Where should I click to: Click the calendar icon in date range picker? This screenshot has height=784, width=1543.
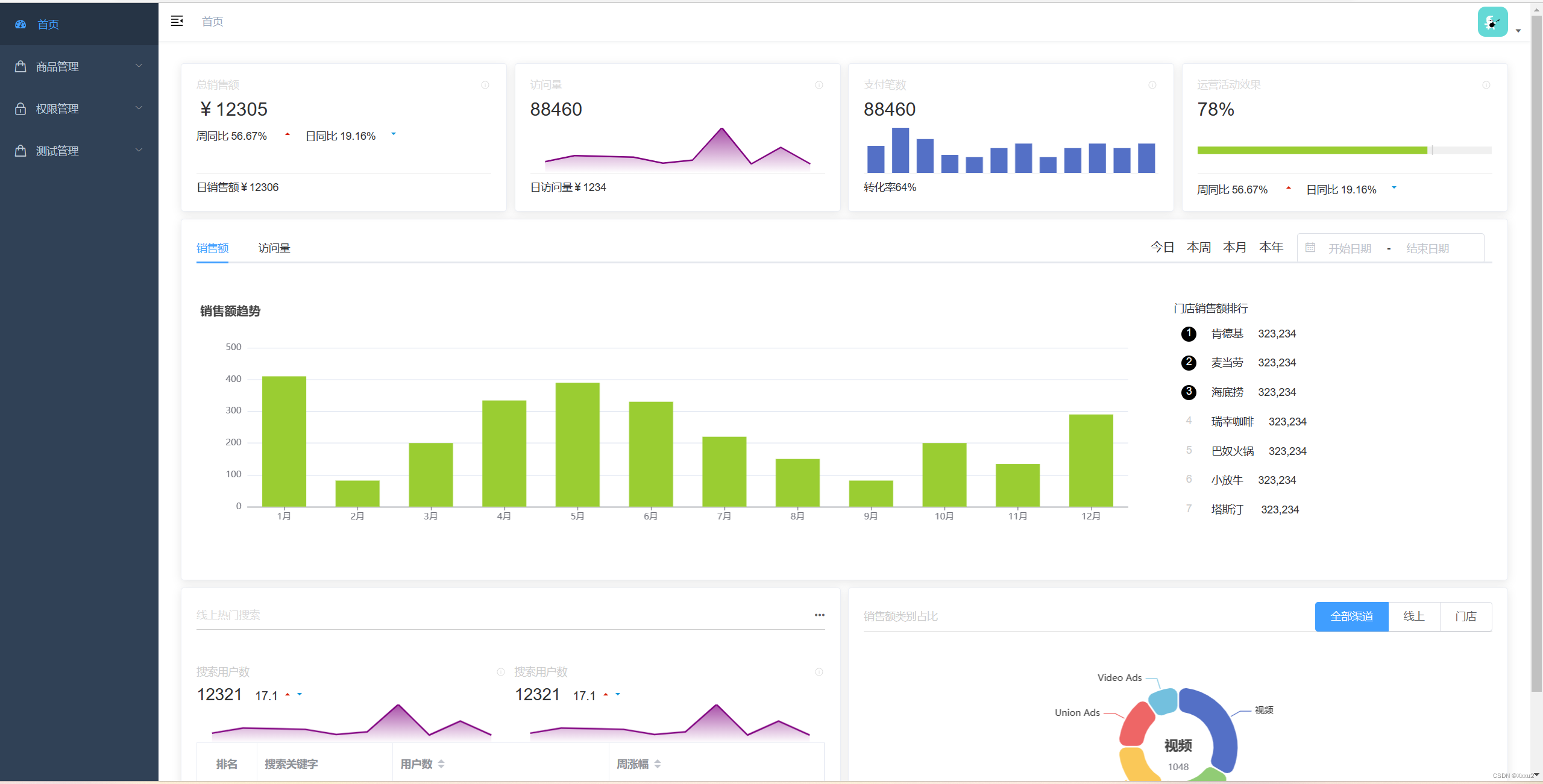(1310, 248)
